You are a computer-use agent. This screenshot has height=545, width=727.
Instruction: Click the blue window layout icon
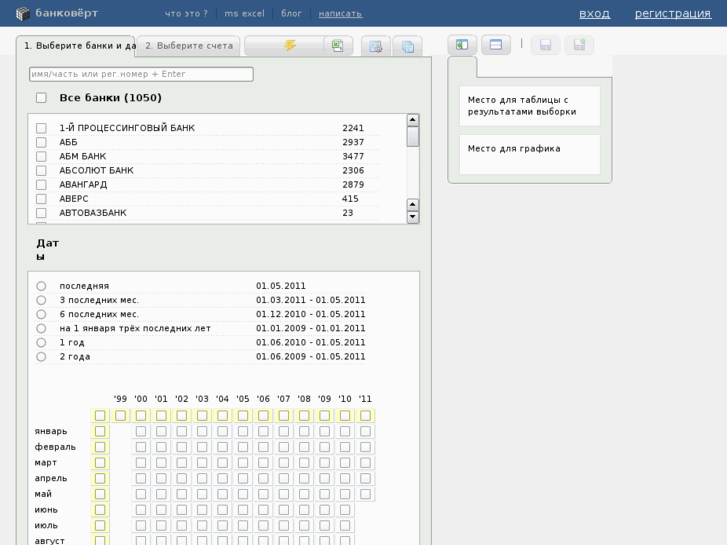coord(496,45)
